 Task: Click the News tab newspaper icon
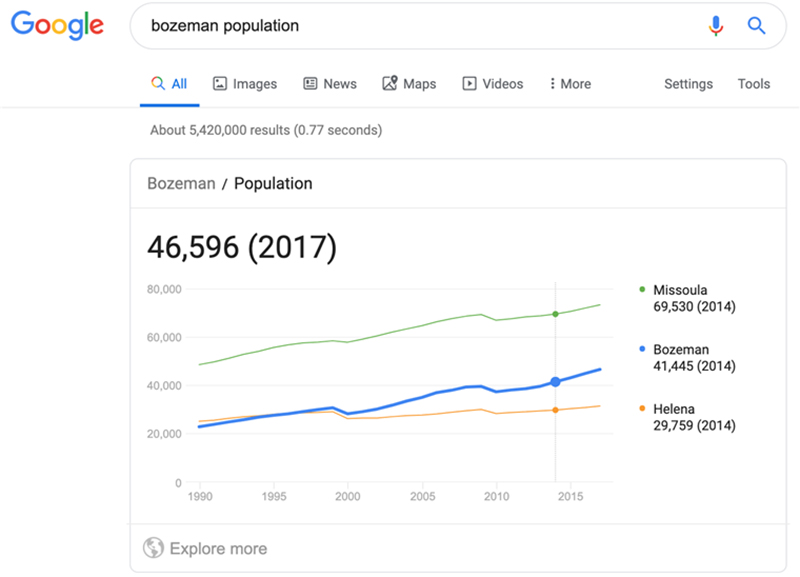click(x=310, y=83)
